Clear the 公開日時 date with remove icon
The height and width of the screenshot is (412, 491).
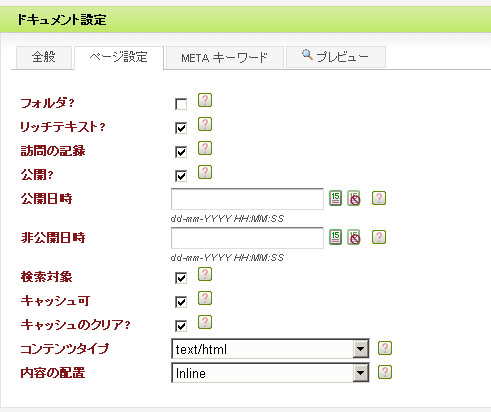click(354, 198)
